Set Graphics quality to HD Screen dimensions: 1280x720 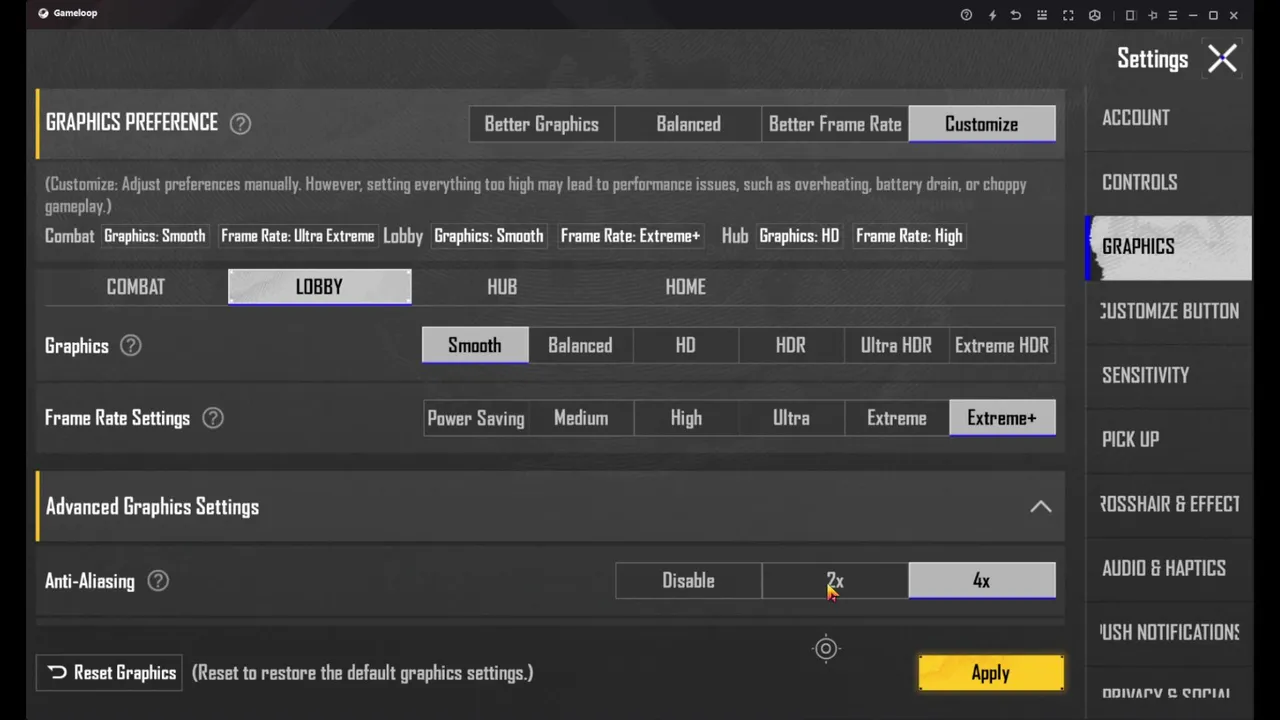point(685,345)
